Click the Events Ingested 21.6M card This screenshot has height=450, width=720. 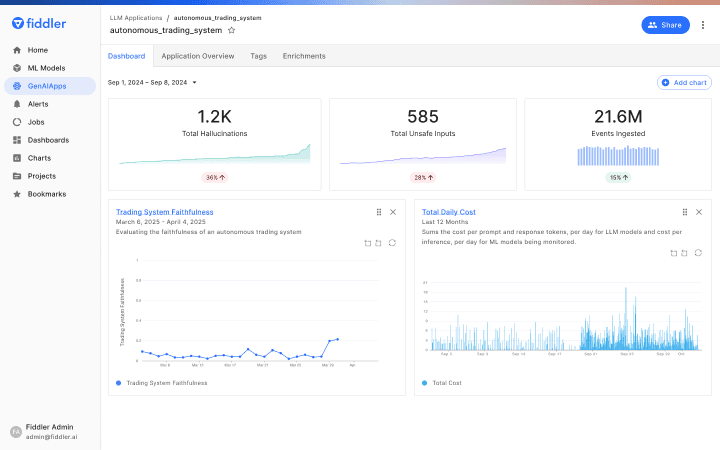618,144
